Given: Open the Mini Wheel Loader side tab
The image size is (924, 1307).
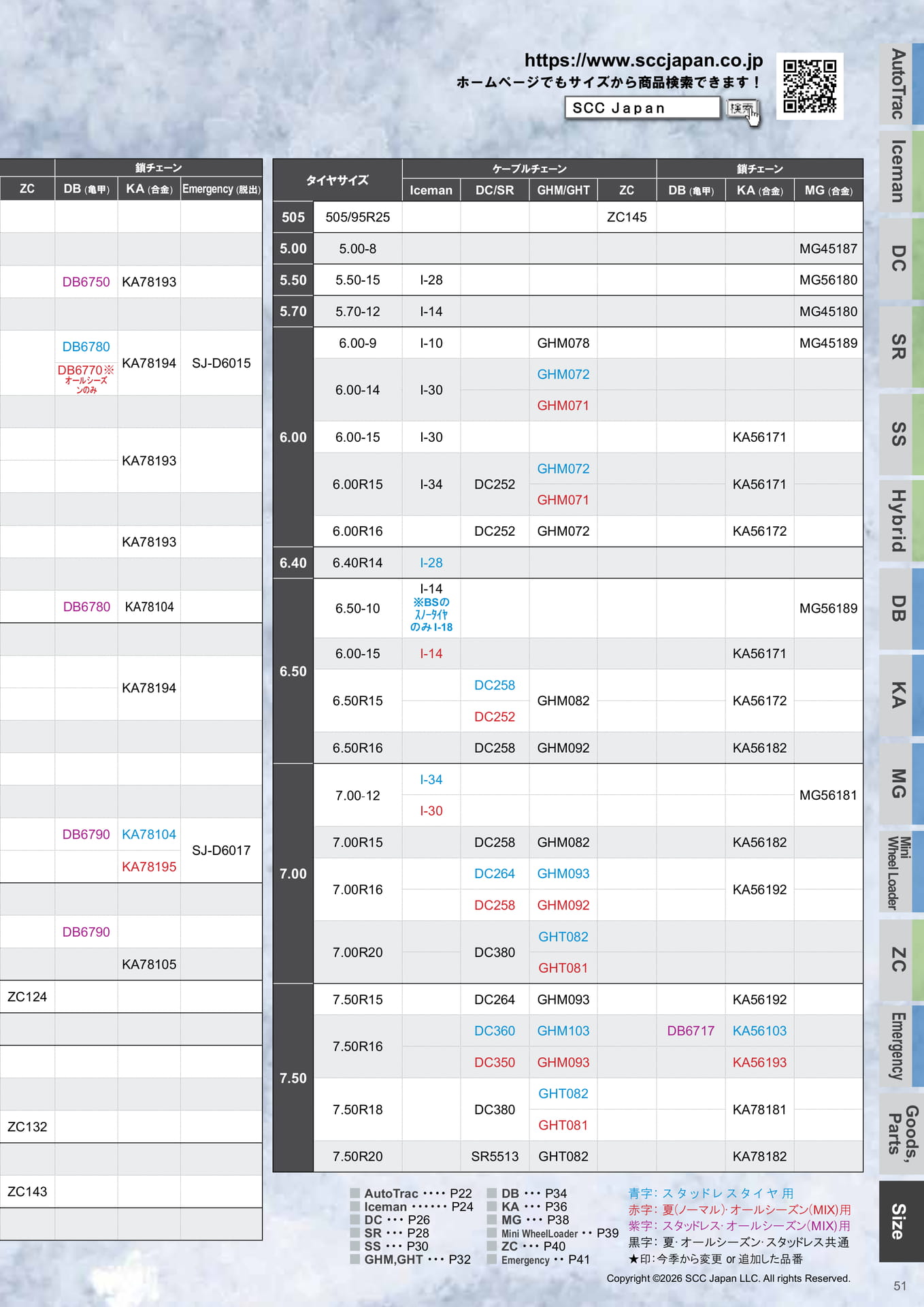Looking at the screenshot, I should click(x=901, y=871).
